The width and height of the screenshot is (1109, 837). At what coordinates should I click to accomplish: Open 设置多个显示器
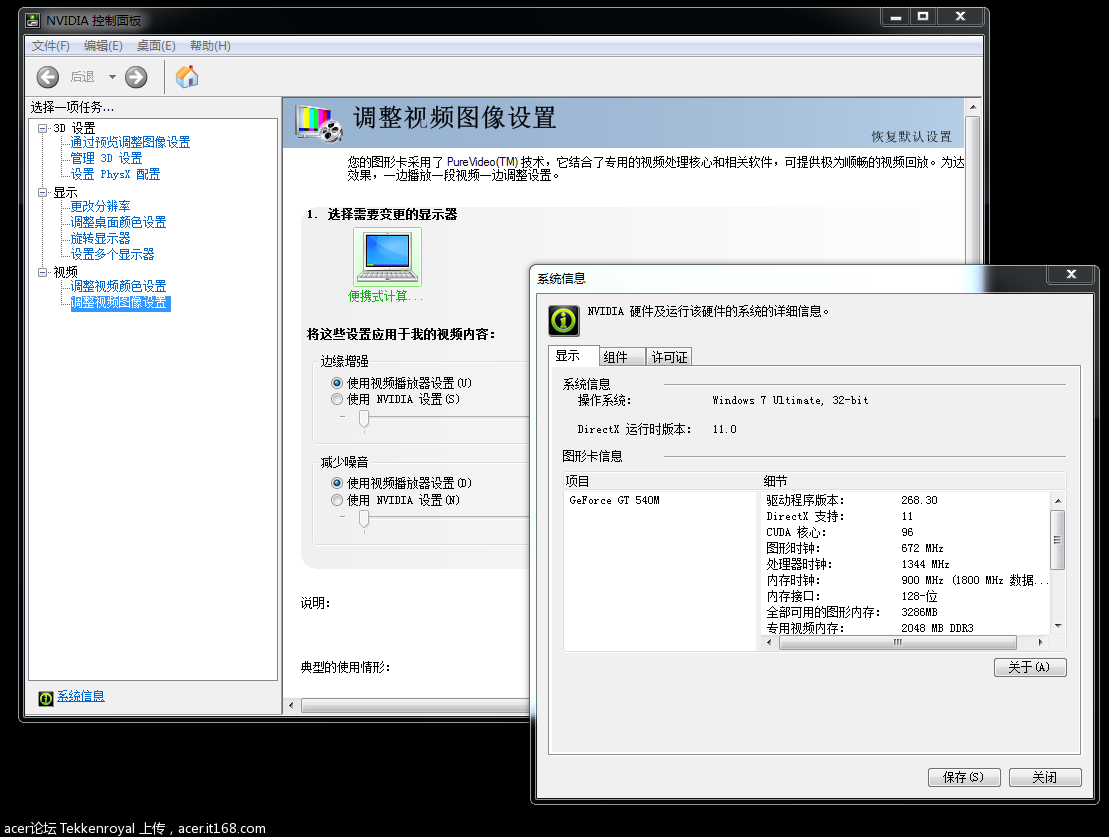(x=112, y=254)
